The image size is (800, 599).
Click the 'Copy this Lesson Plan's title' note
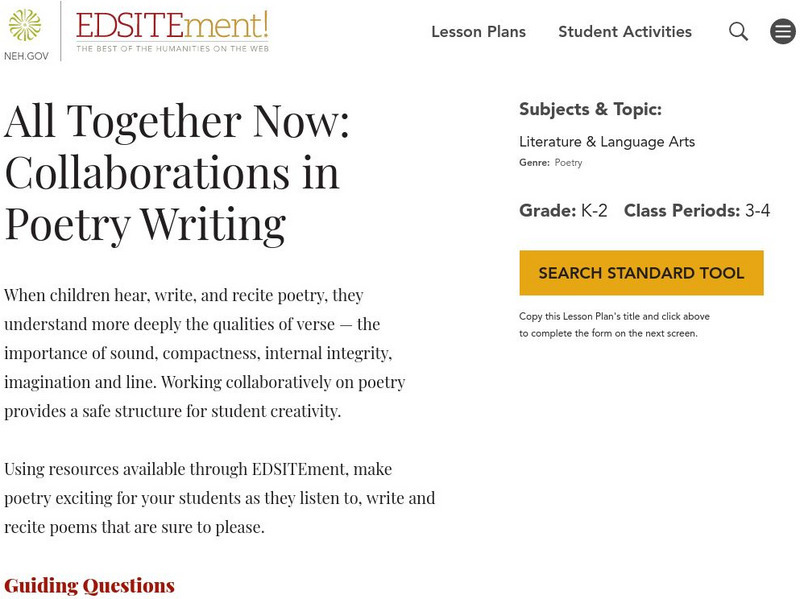tap(614, 325)
